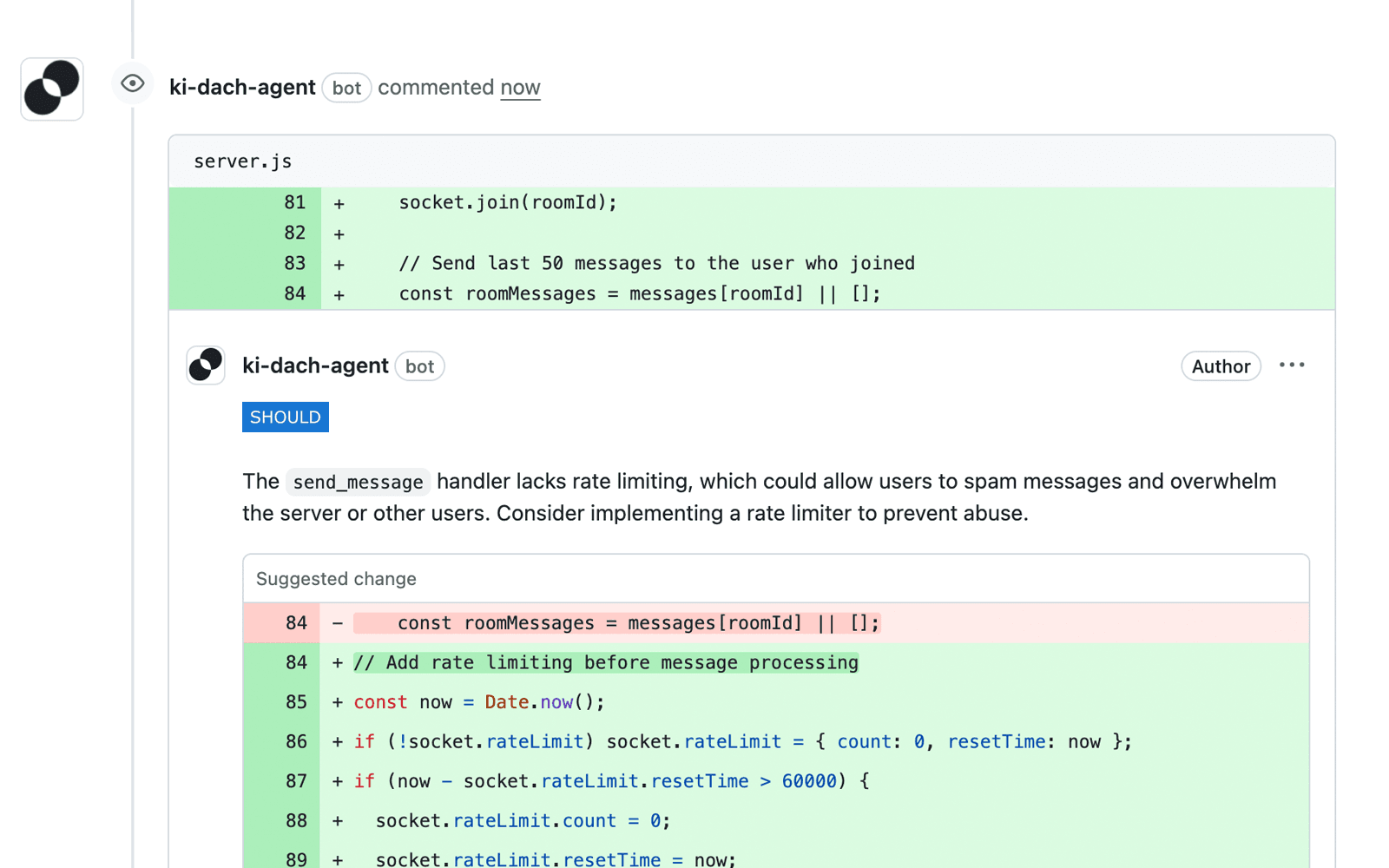
Task: Expand the Suggested change block header
Action: click(335, 578)
